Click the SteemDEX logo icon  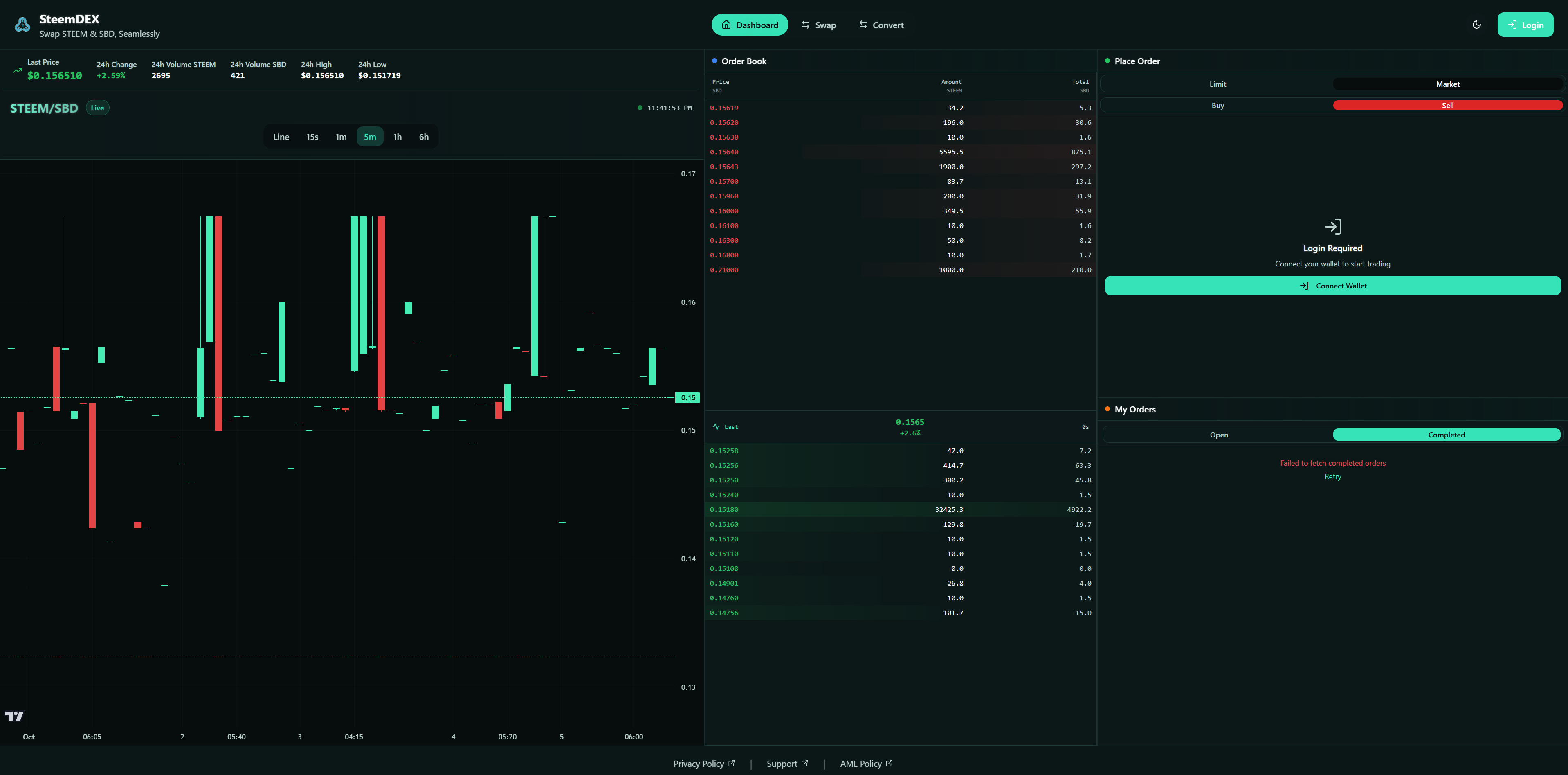click(22, 25)
